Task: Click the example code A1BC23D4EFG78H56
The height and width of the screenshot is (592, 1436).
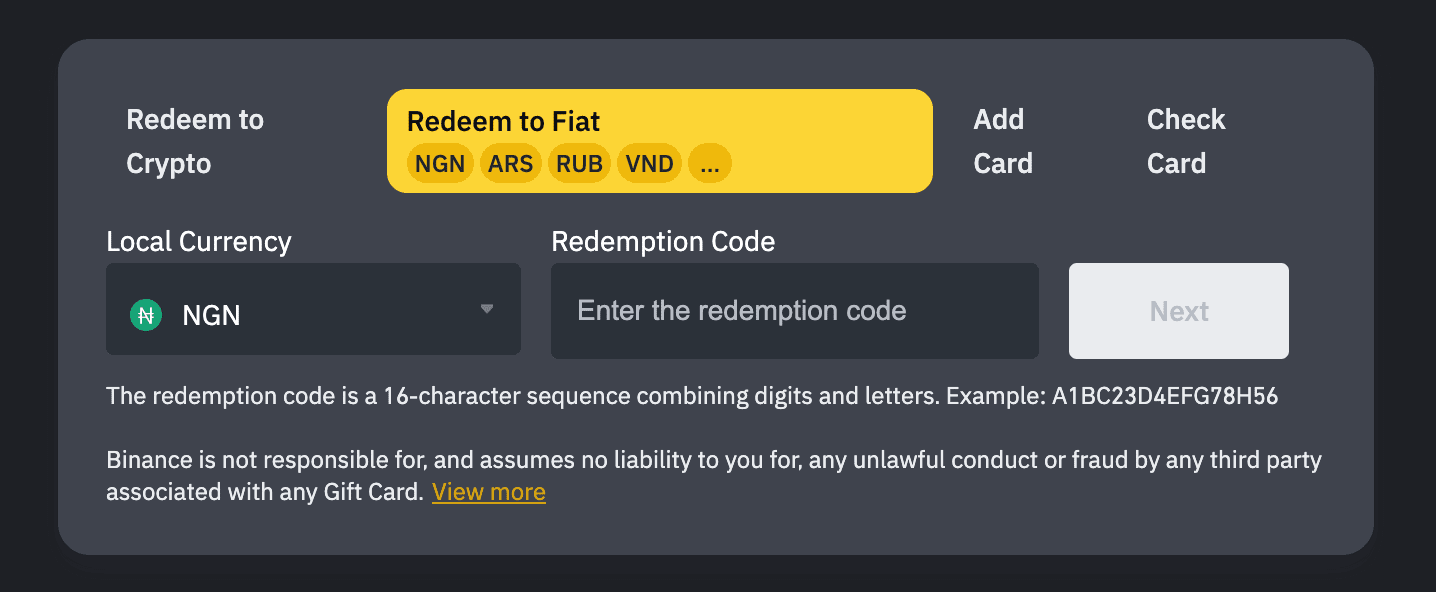Action: click(1165, 396)
